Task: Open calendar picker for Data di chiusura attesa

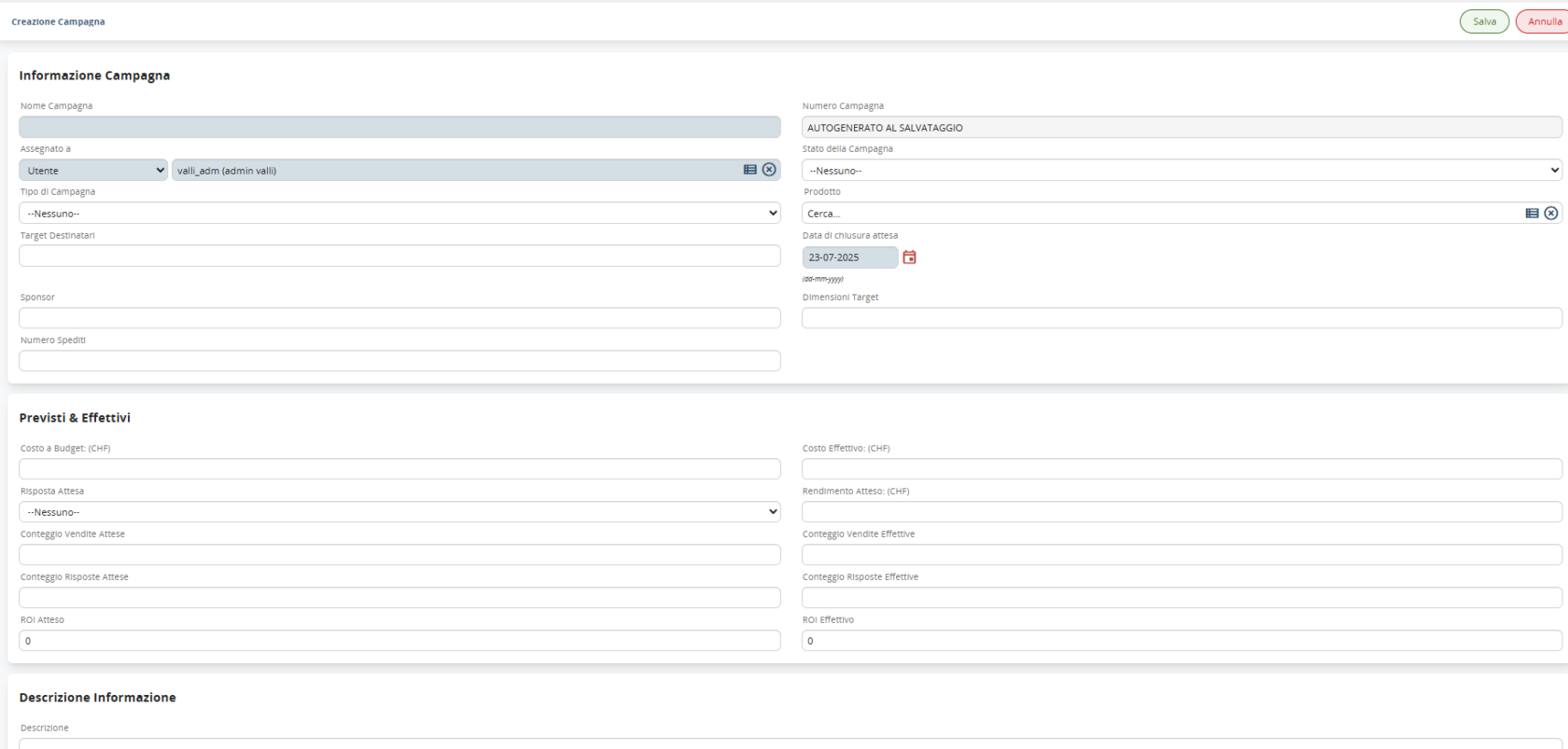Action: [x=909, y=257]
